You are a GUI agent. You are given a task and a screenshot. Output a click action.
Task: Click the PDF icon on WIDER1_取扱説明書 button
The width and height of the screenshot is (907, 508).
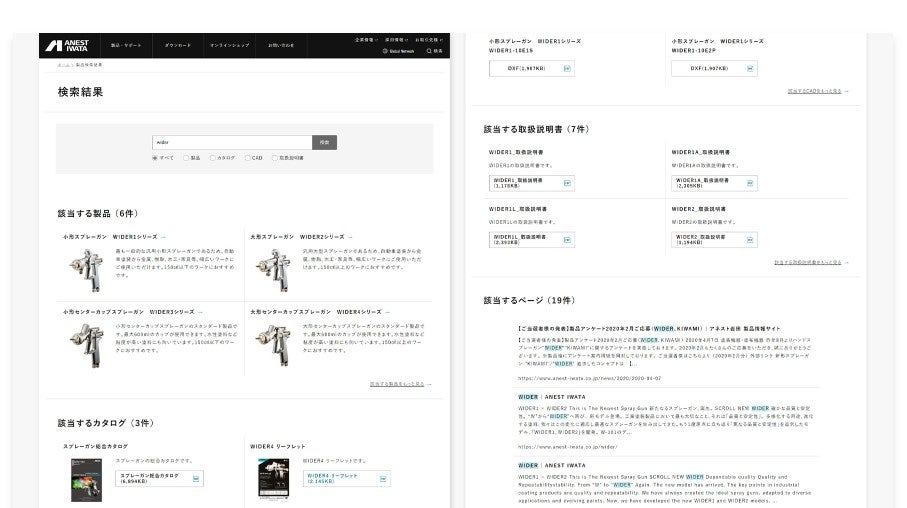pos(567,183)
